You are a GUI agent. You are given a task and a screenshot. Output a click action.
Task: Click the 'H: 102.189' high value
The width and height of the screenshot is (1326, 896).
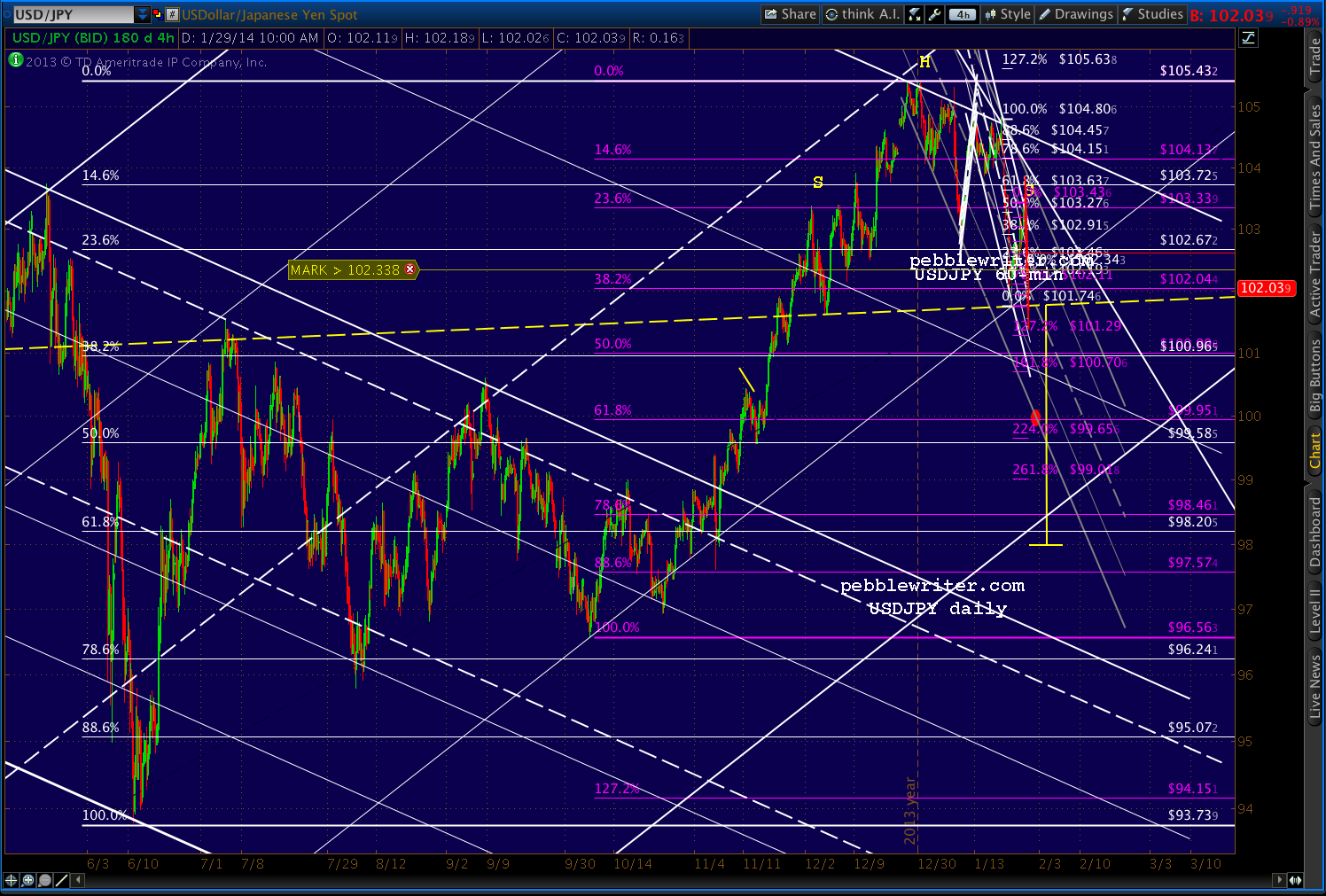439,38
